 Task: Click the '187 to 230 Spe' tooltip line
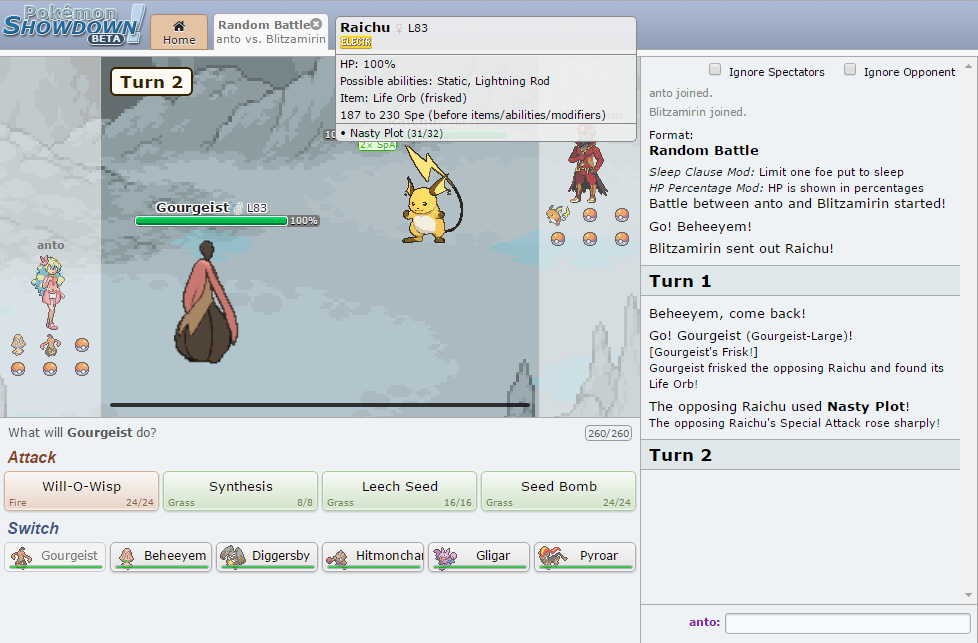click(x=473, y=115)
